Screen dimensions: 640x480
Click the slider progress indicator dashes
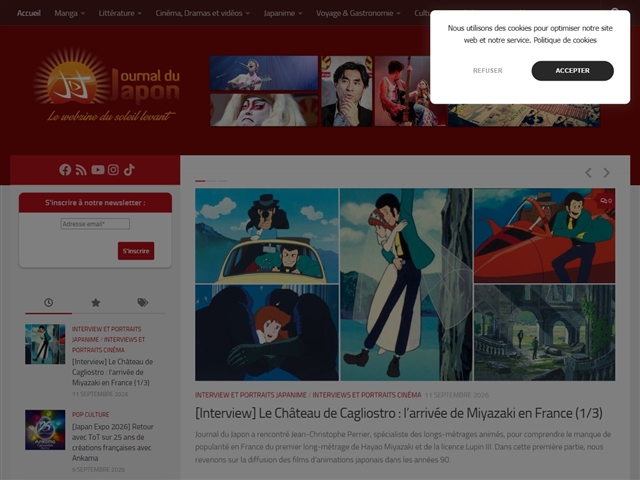(211, 180)
